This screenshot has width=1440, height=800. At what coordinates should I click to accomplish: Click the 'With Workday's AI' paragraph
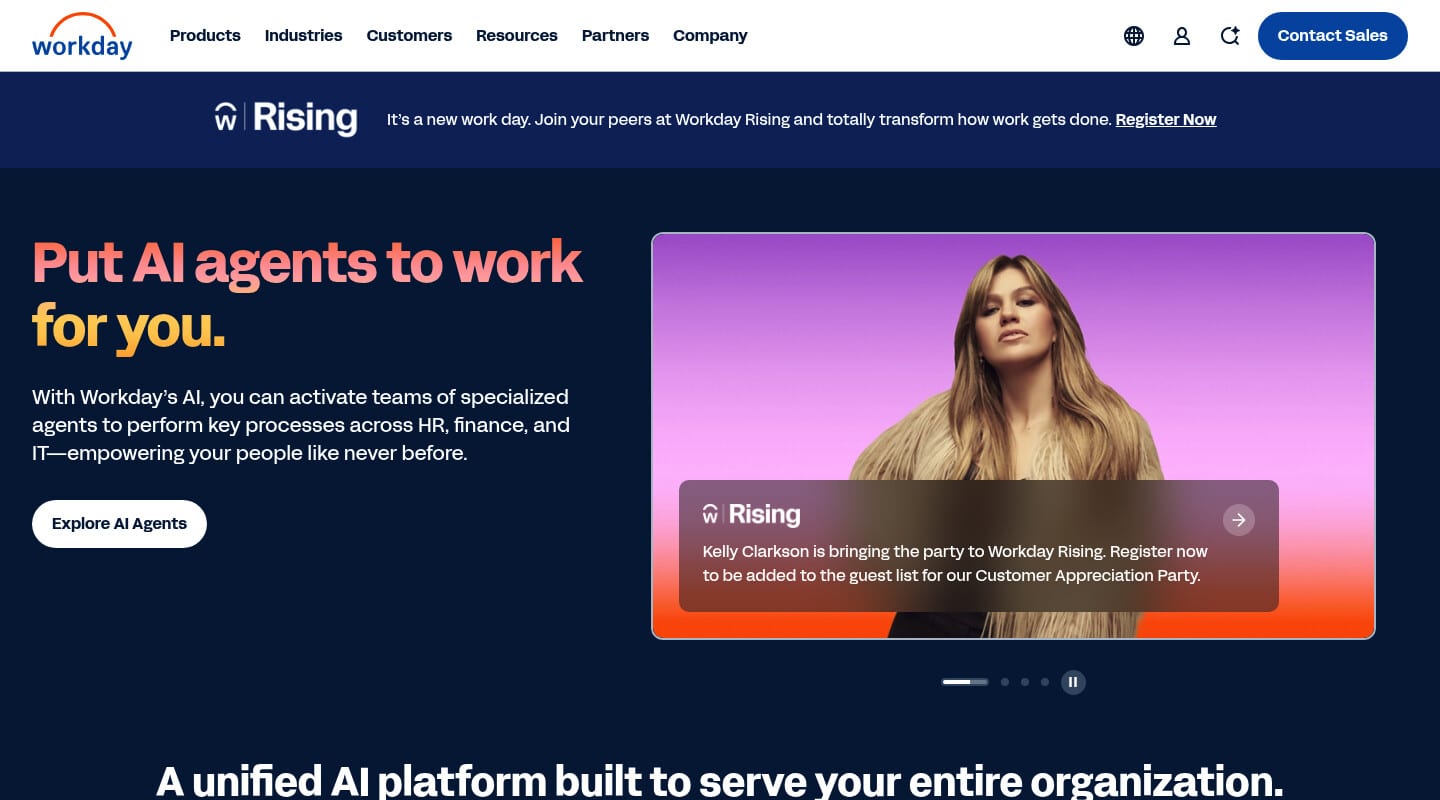(301, 425)
